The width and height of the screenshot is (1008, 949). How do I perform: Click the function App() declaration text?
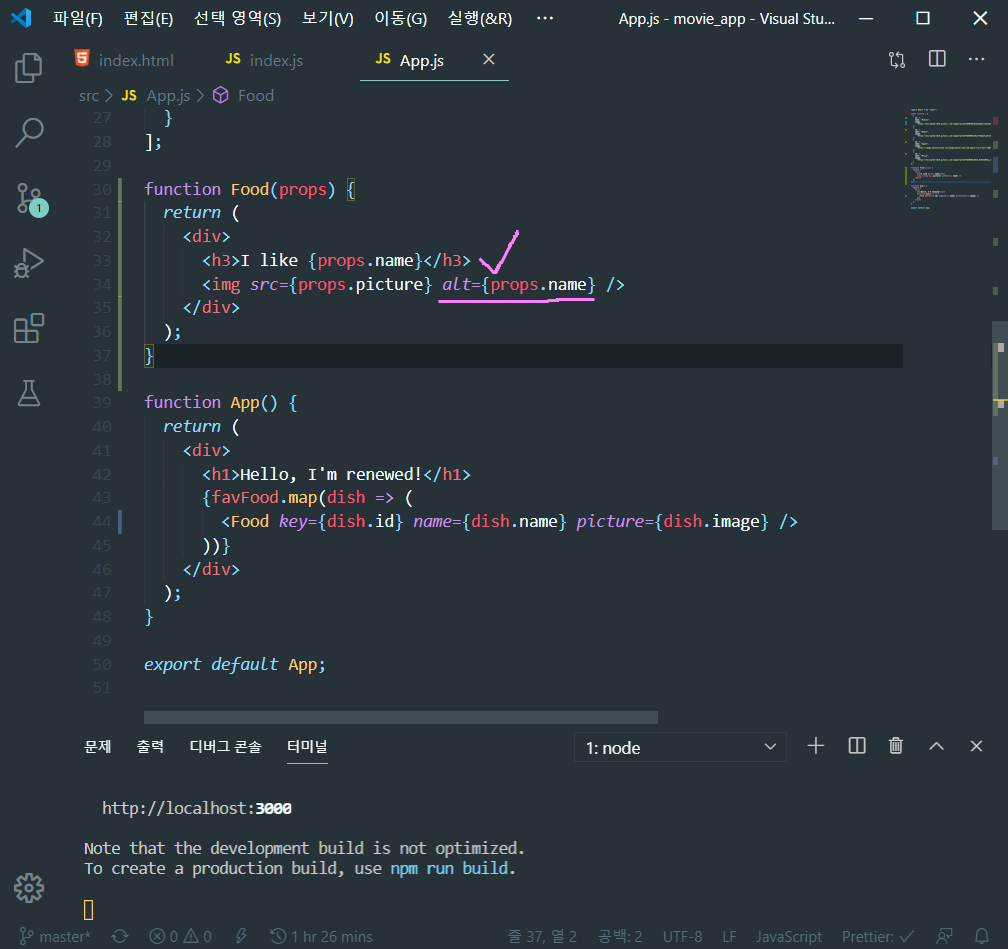point(220,402)
